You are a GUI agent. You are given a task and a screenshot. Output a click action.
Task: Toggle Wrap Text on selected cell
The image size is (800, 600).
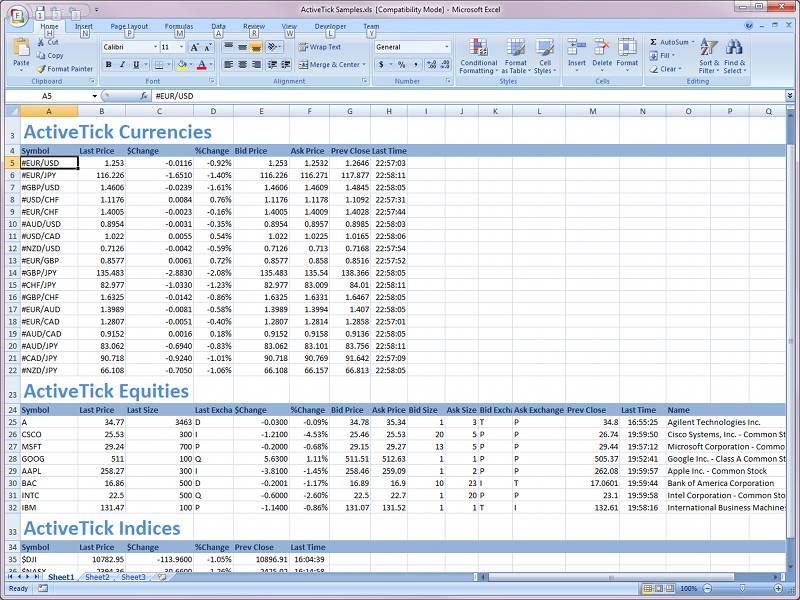[x=319, y=47]
